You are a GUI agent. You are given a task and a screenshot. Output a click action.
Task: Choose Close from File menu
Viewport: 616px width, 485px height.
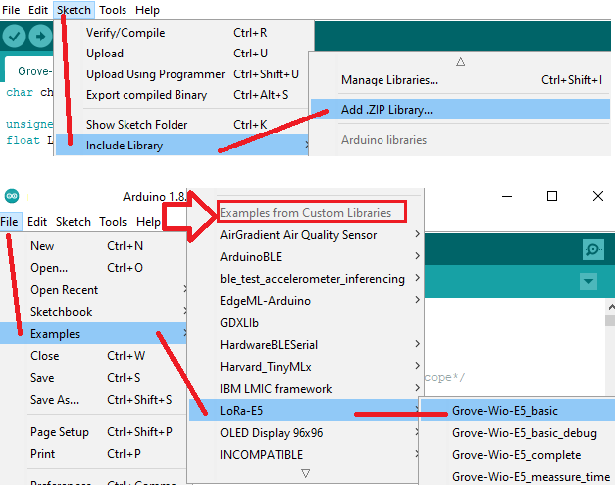[93, 356]
